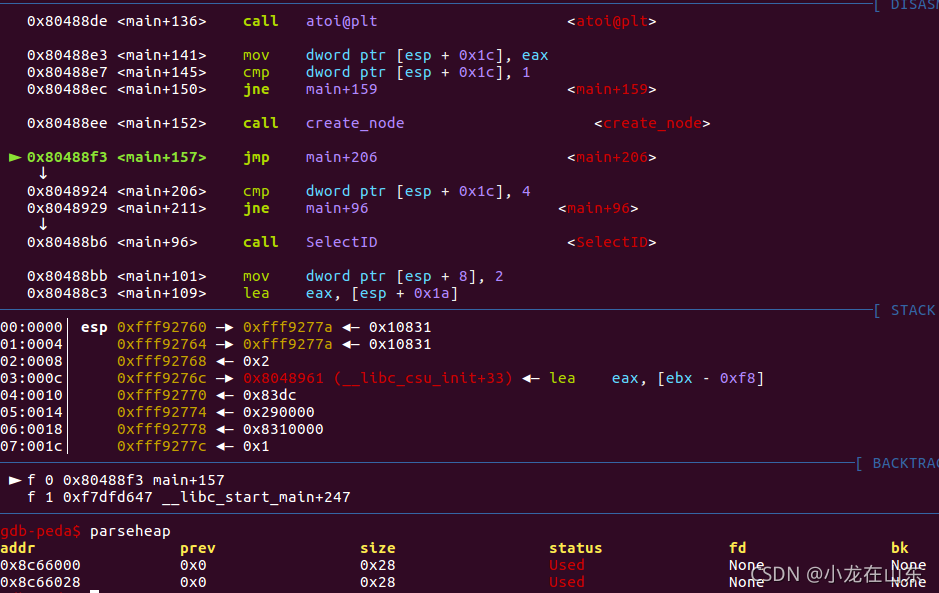Click the SelectID call operand

342,242
